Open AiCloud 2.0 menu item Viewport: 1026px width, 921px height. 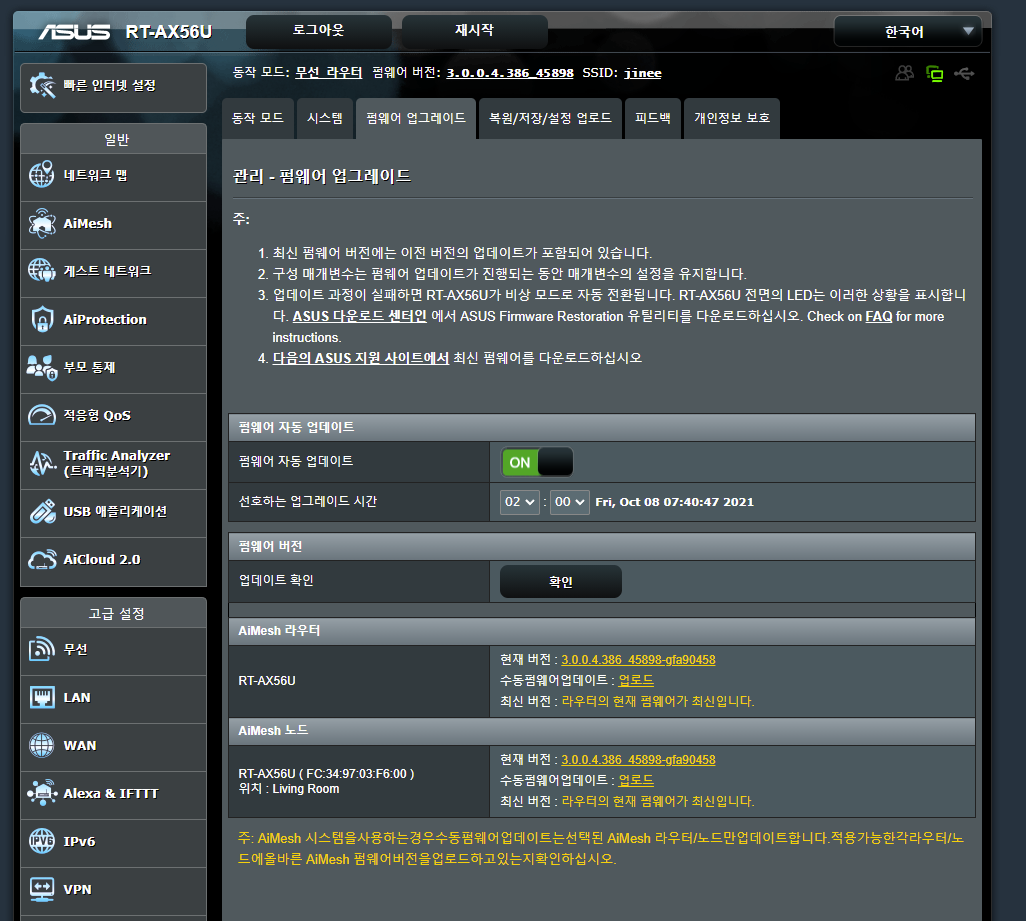coord(113,561)
